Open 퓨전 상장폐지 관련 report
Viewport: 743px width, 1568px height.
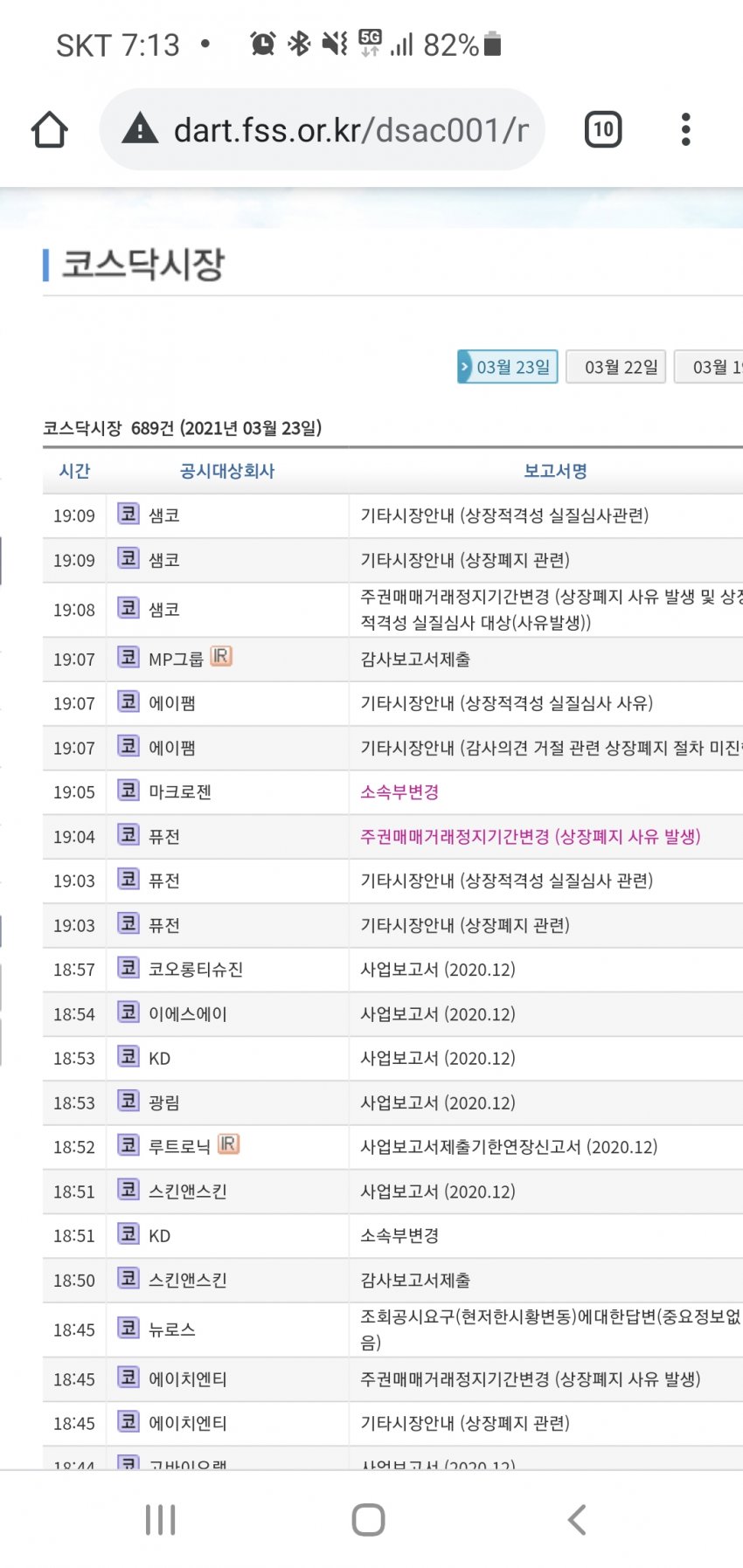pos(465,925)
